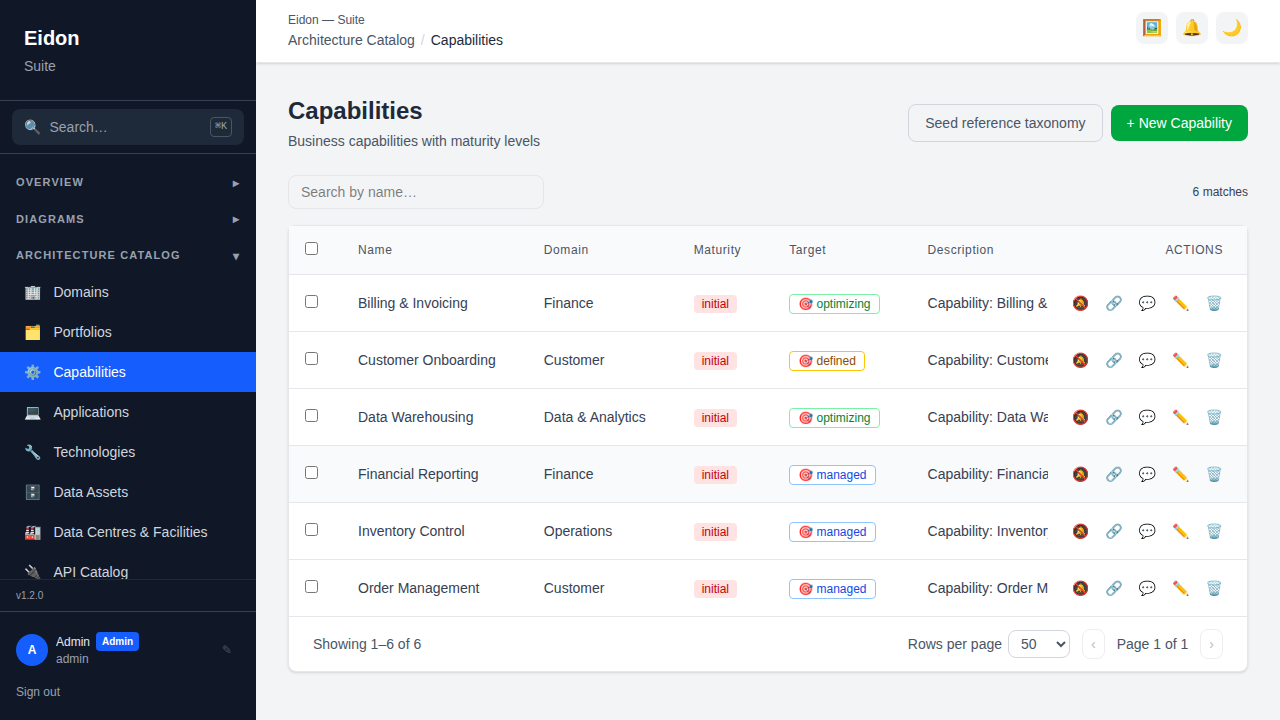
Task: Check the Financial Reporting row checkbox
Action: coord(311,472)
